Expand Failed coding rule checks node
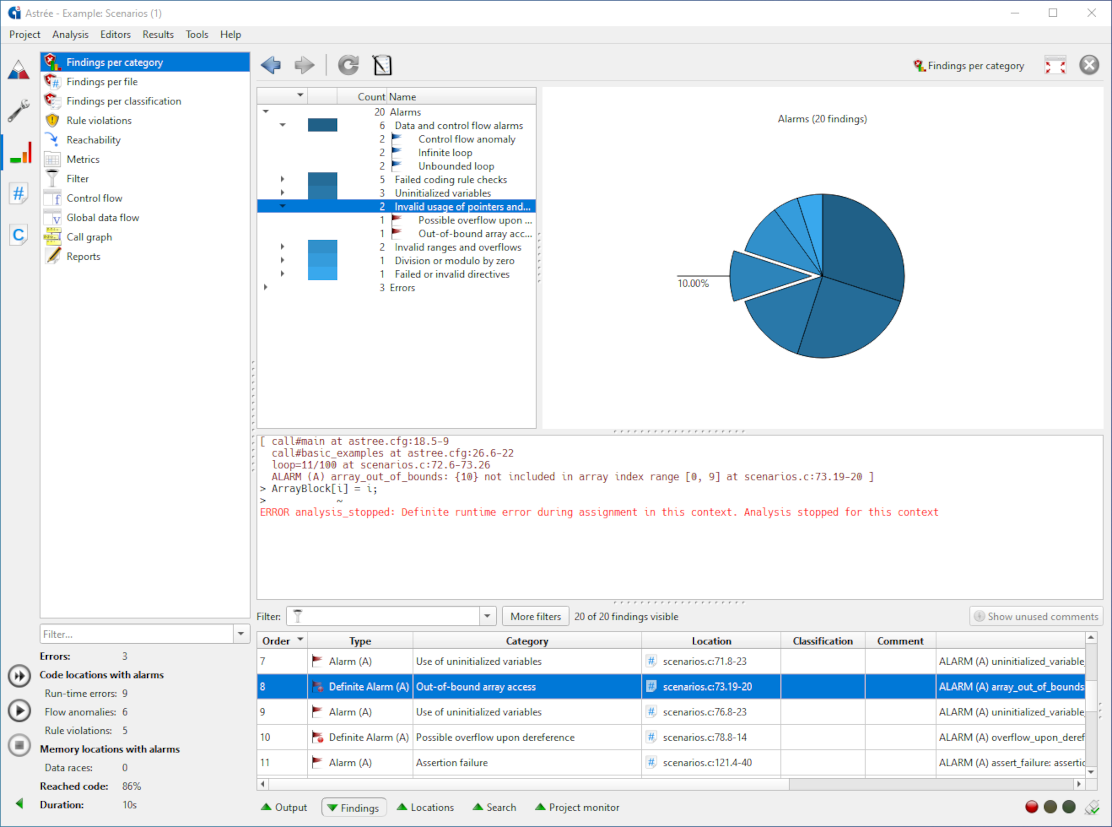Image resolution: width=1112 pixels, height=827 pixels. coord(282,179)
